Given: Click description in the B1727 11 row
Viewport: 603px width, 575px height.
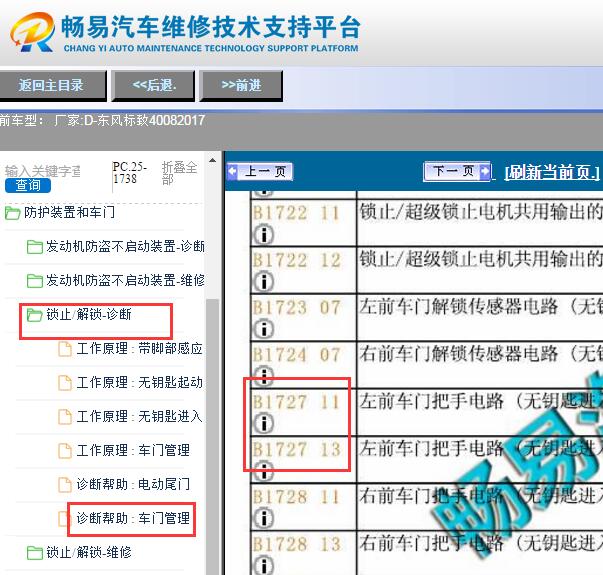Looking at the screenshot, I should coord(481,401).
